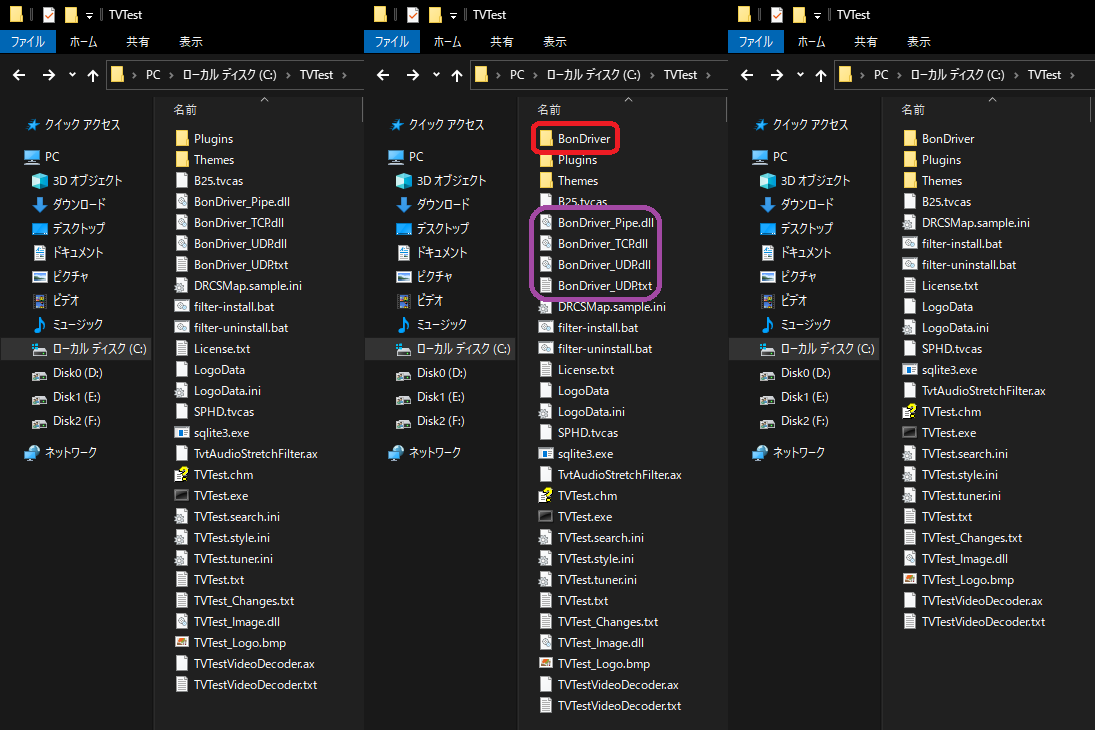Click the Up arrow in middle window
This screenshot has height=730, width=1095.
pyautogui.click(x=457, y=75)
